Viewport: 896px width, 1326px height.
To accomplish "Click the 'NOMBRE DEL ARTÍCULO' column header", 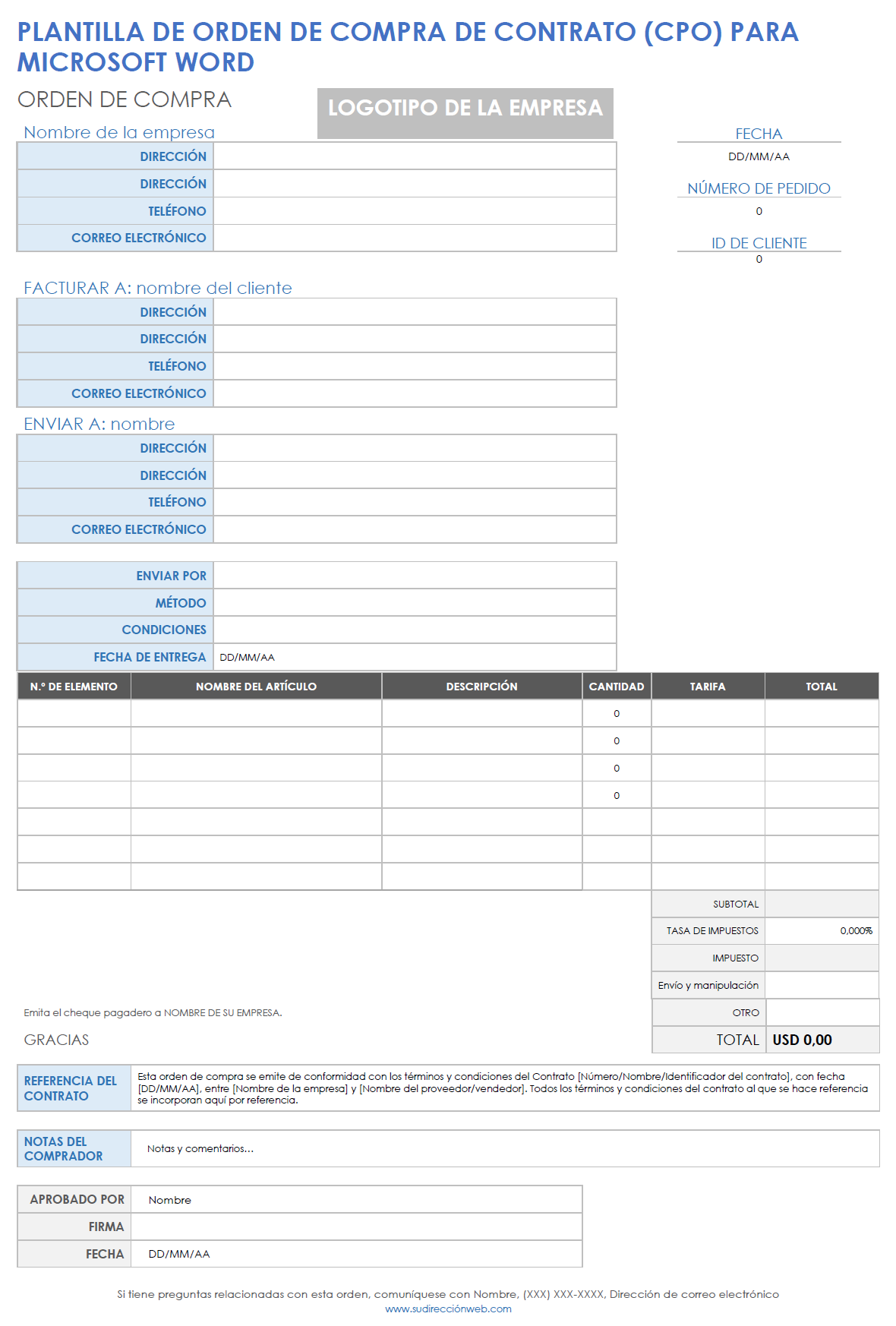I will 256,686.
